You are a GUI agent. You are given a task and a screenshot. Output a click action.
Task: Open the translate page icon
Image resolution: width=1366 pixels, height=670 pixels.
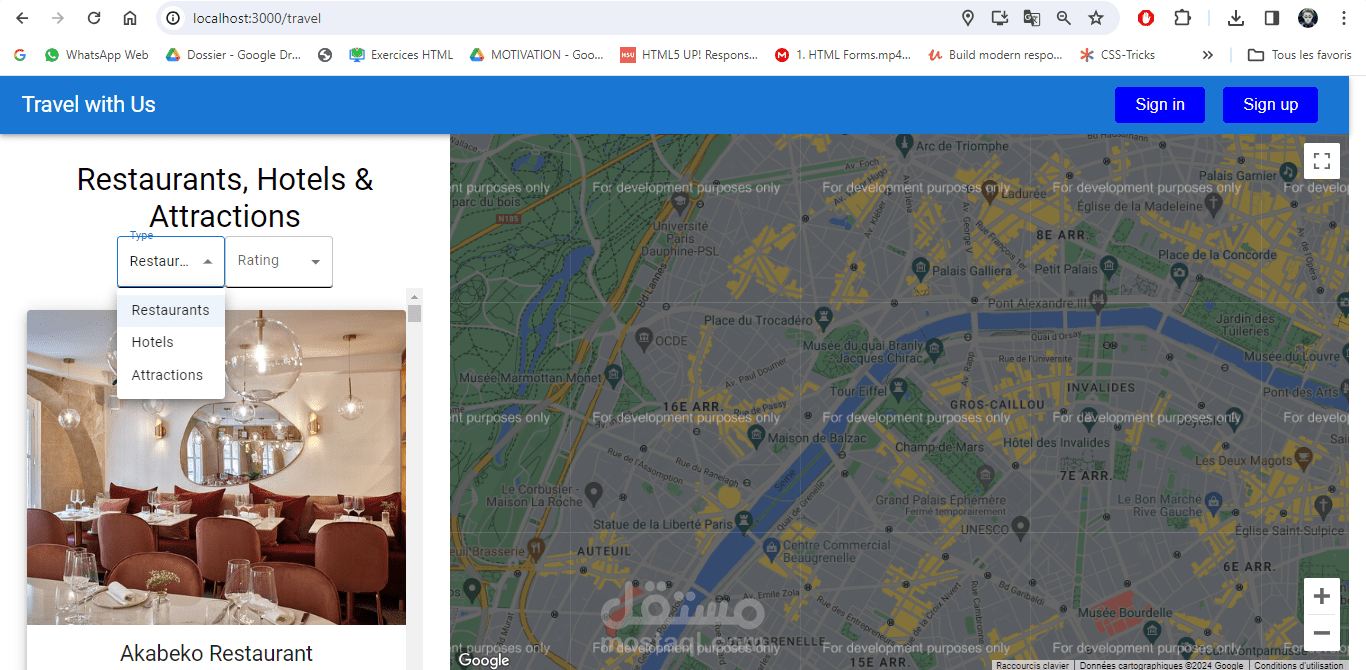click(1031, 18)
